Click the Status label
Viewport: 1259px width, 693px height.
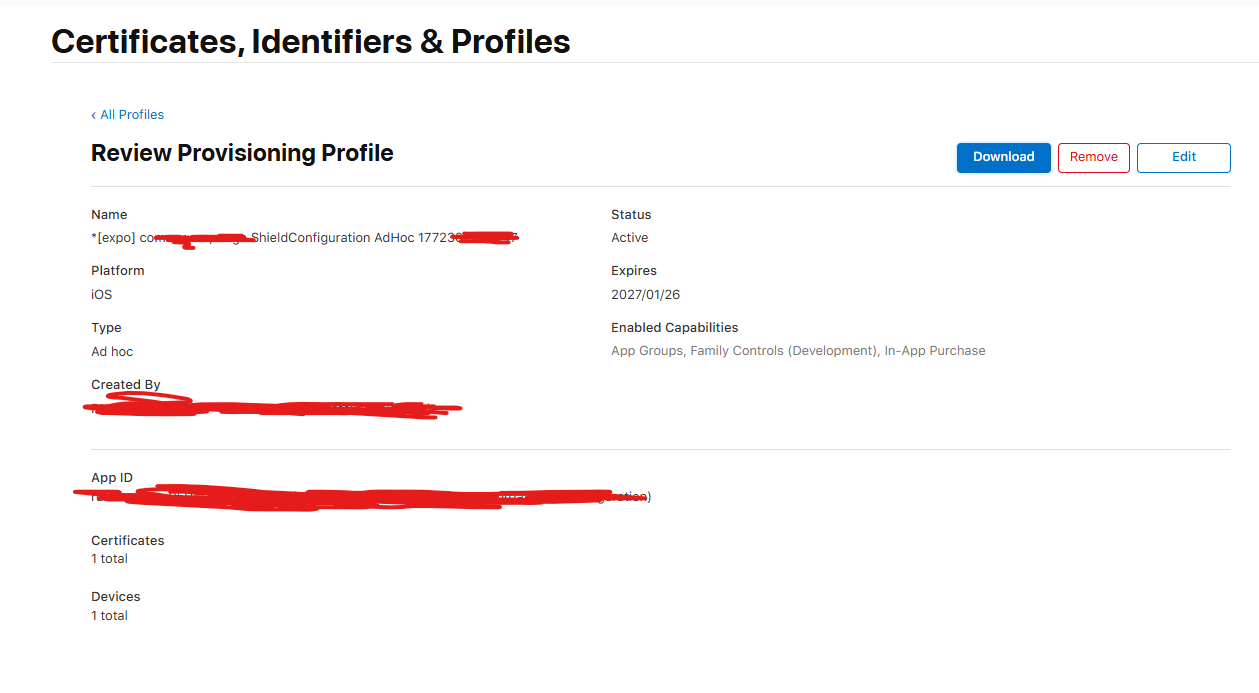tap(631, 215)
